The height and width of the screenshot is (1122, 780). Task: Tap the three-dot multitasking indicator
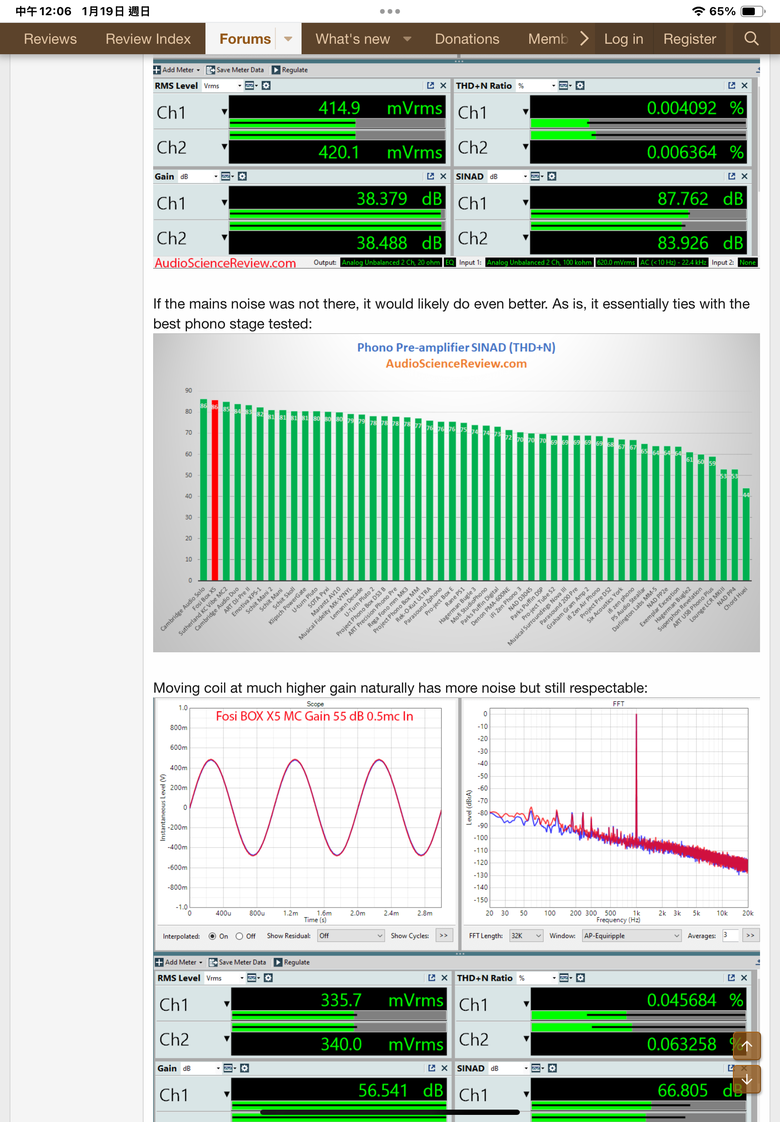(390, 11)
